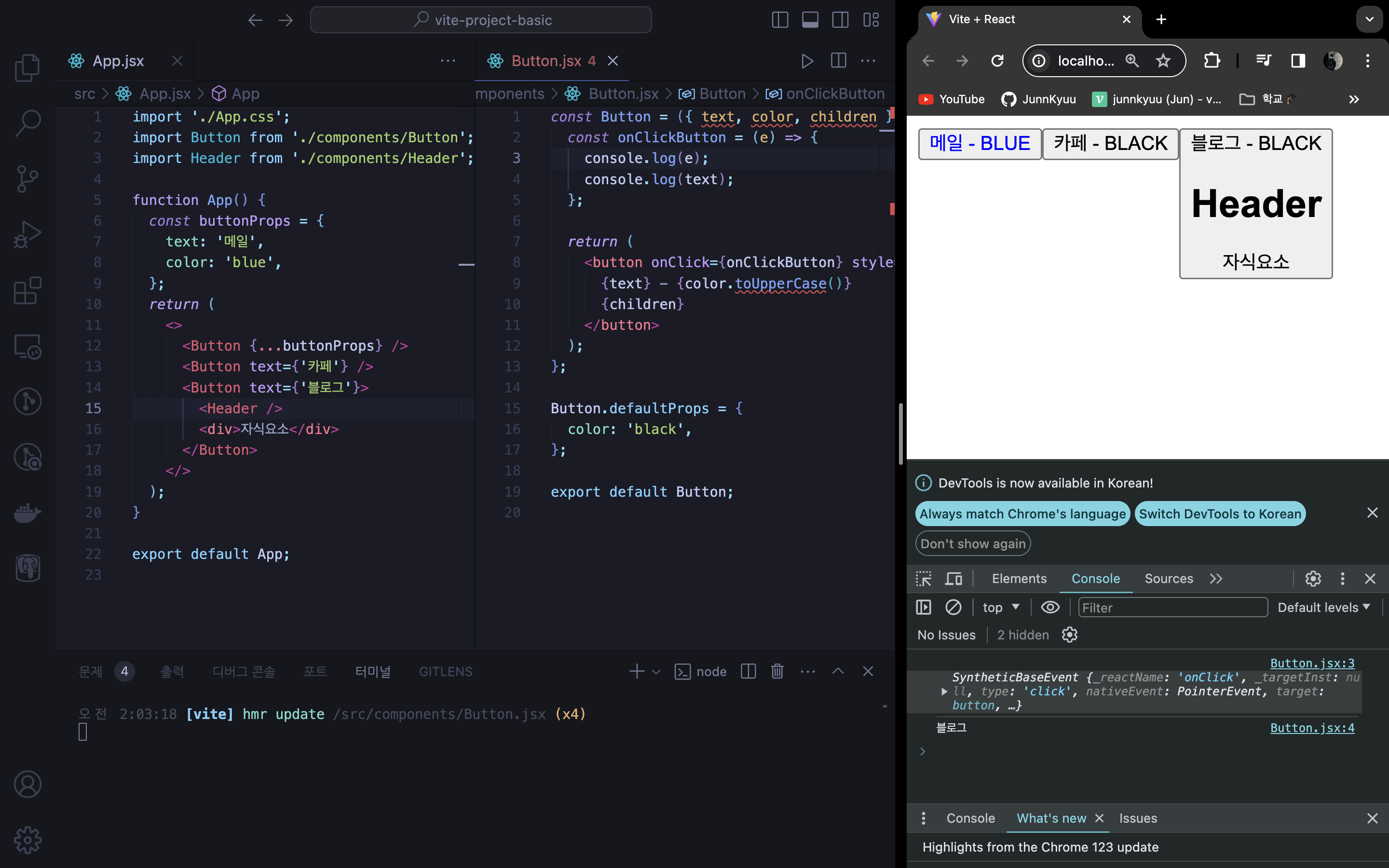Open the DevTools settings gear

click(x=1313, y=579)
